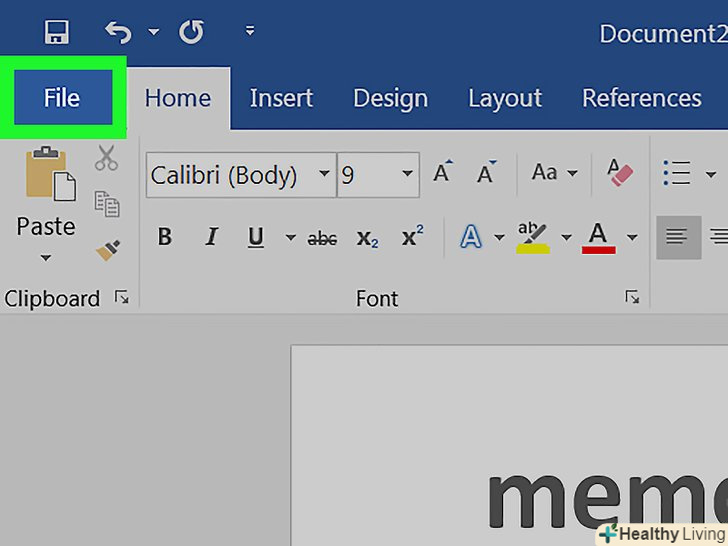Viewport: 728px width, 546px height.
Task: Open Customize Quick Access Toolbar menu
Action: [x=250, y=31]
